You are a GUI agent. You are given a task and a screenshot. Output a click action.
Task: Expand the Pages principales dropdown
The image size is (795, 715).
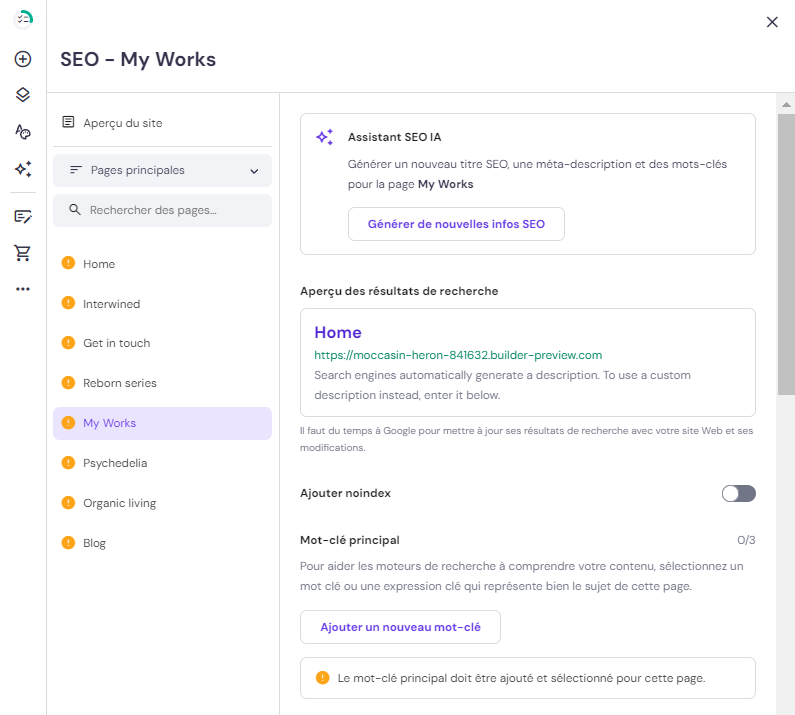click(x=162, y=171)
